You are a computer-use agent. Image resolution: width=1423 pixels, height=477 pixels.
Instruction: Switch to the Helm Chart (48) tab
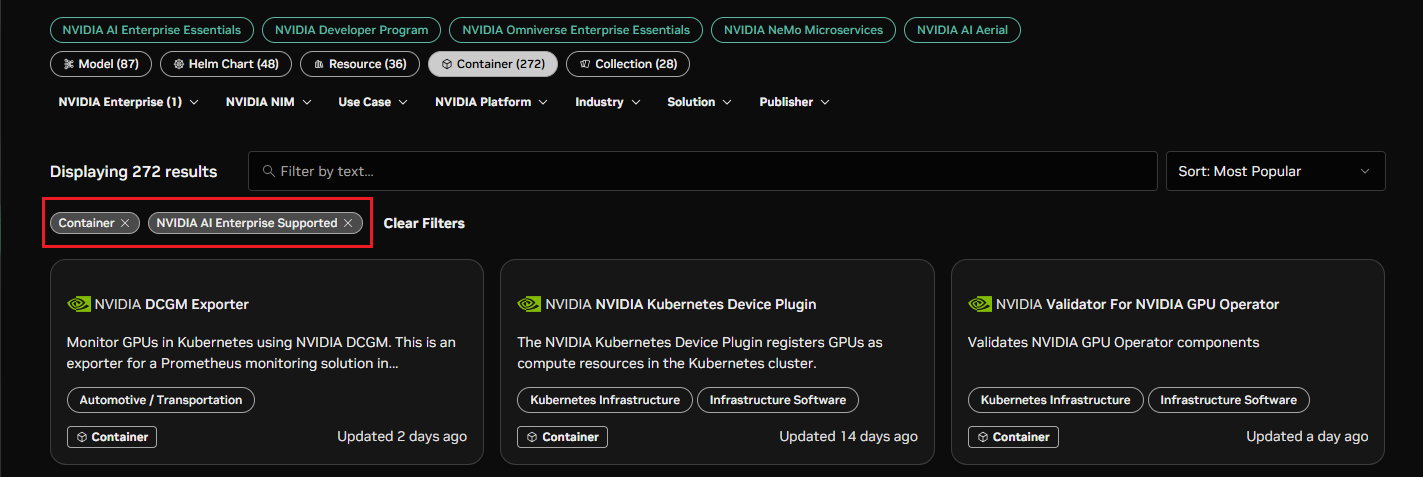(x=226, y=64)
